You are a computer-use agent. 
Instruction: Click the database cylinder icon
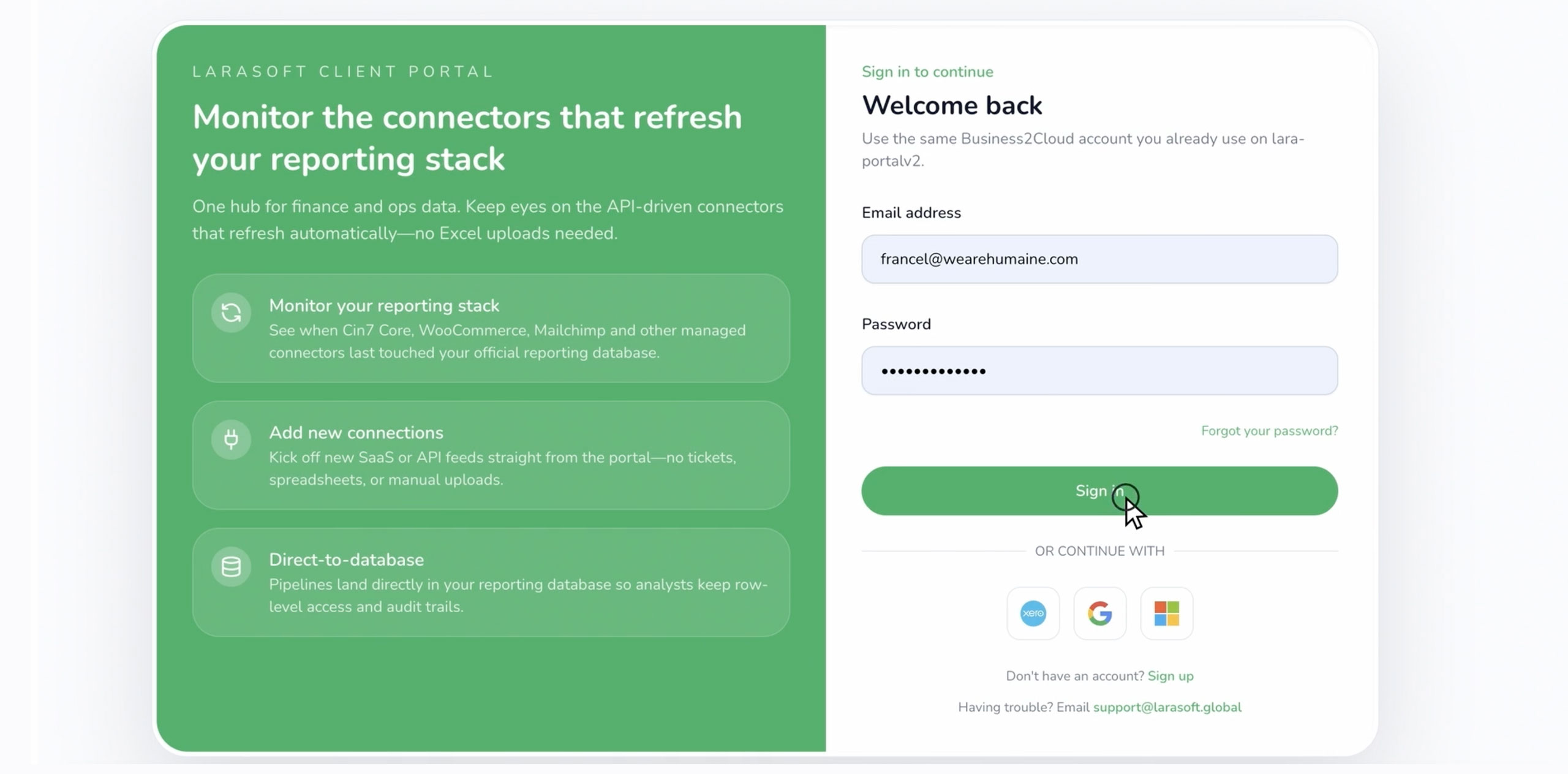[231, 567]
